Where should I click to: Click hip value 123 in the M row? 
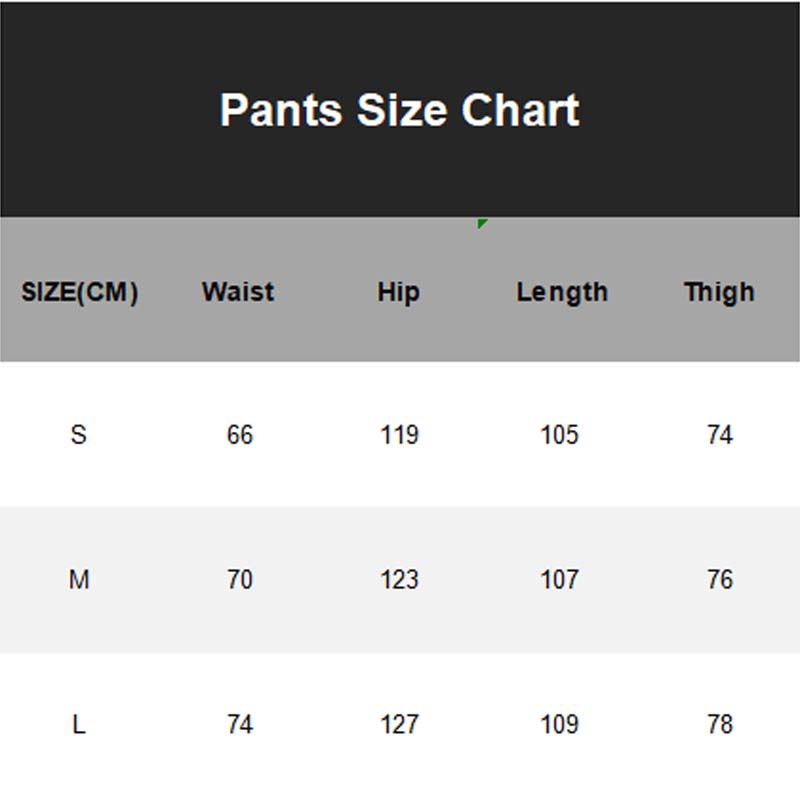coord(399,579)
